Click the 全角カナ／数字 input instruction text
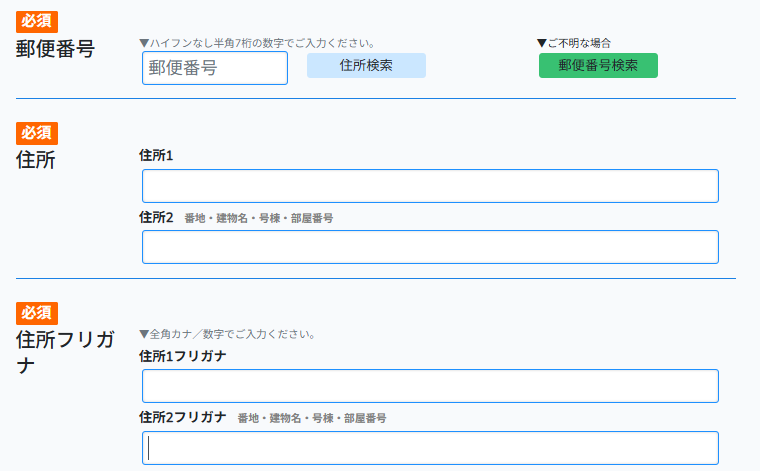760x471 pixels. pyautogui.click(x=227, y=334)
